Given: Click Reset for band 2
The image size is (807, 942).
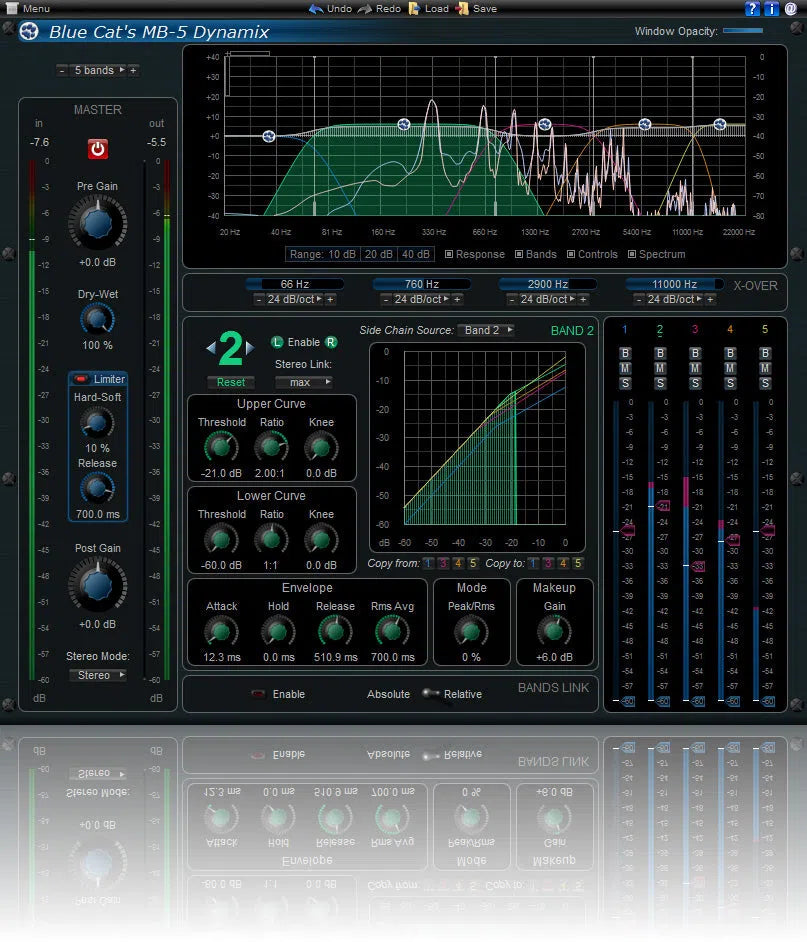Looking at the screenshot, I should click(x=231, y=382).
